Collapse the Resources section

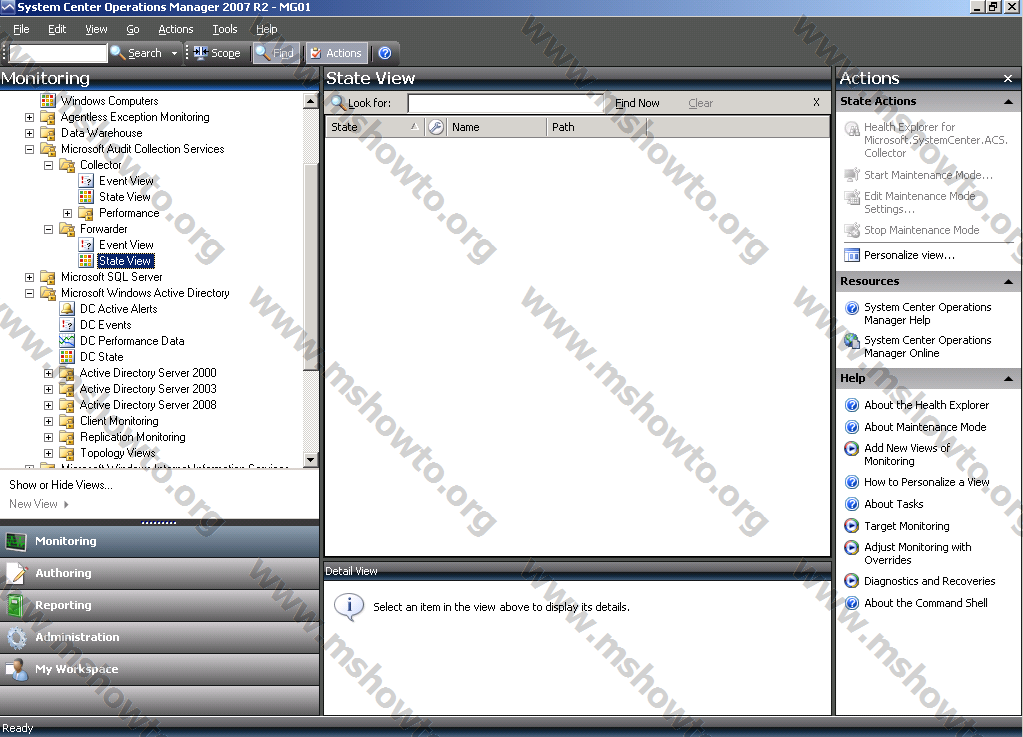(x=1008, y=282)
